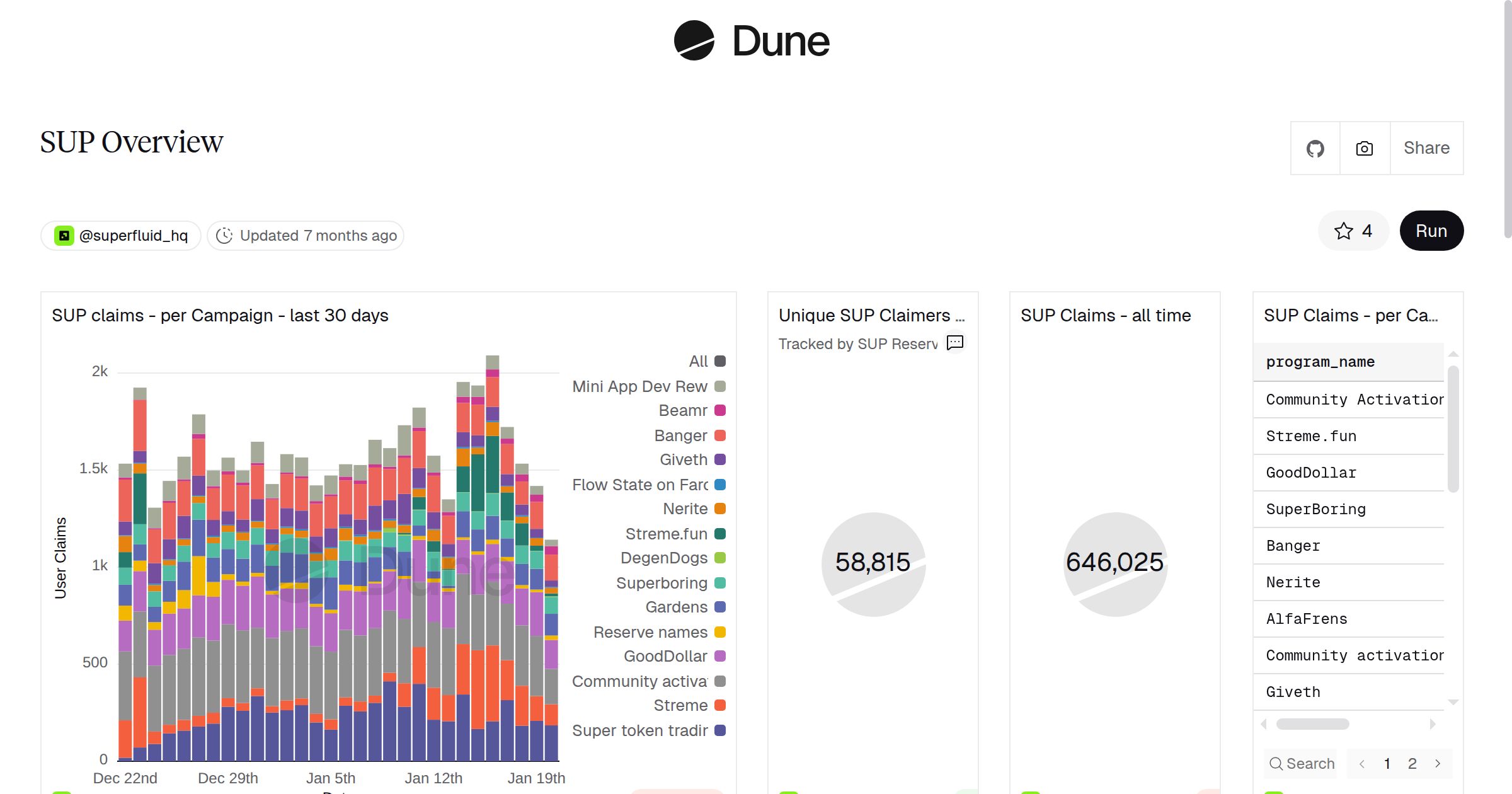
Task: Expand next page chevron in table pagination
Action: (x=1437, y=763)
